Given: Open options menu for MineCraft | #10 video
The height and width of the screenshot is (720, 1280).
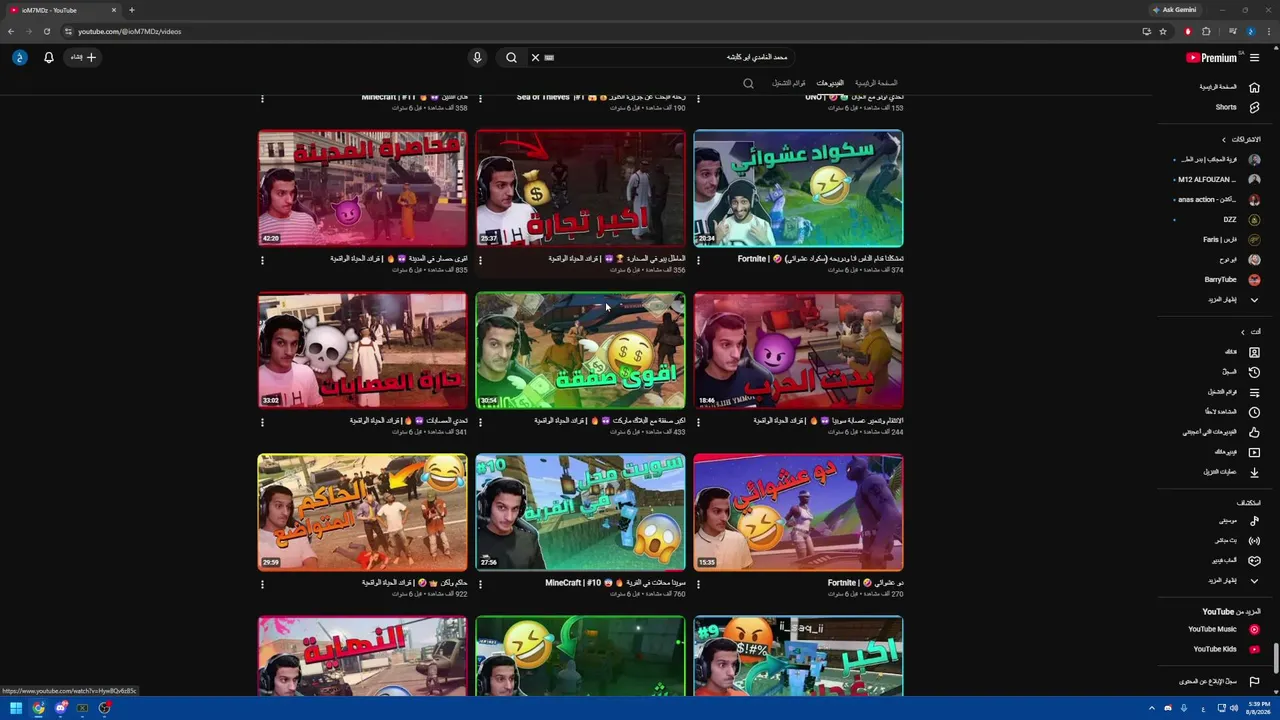Looking at the screenshot, I should coord(480,584).
